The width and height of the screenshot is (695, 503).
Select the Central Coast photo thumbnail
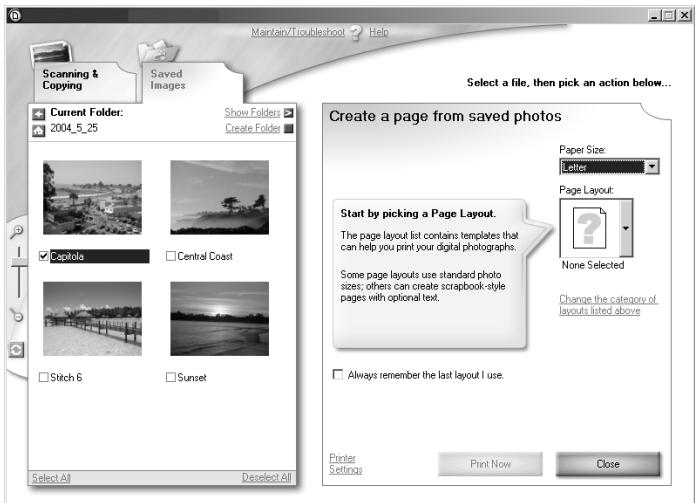[219, 197]
